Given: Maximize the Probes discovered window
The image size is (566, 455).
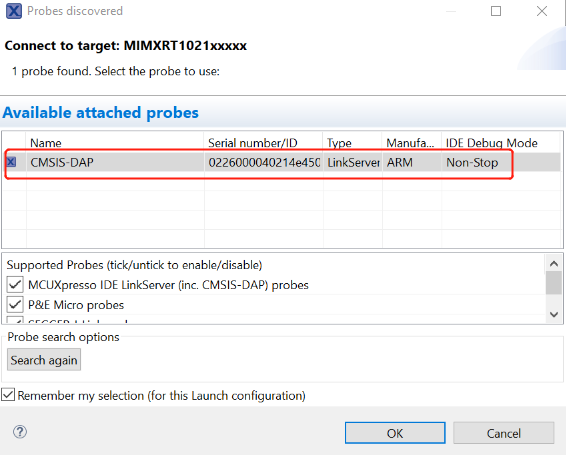Looking at the screenshot, I should 496,11.
